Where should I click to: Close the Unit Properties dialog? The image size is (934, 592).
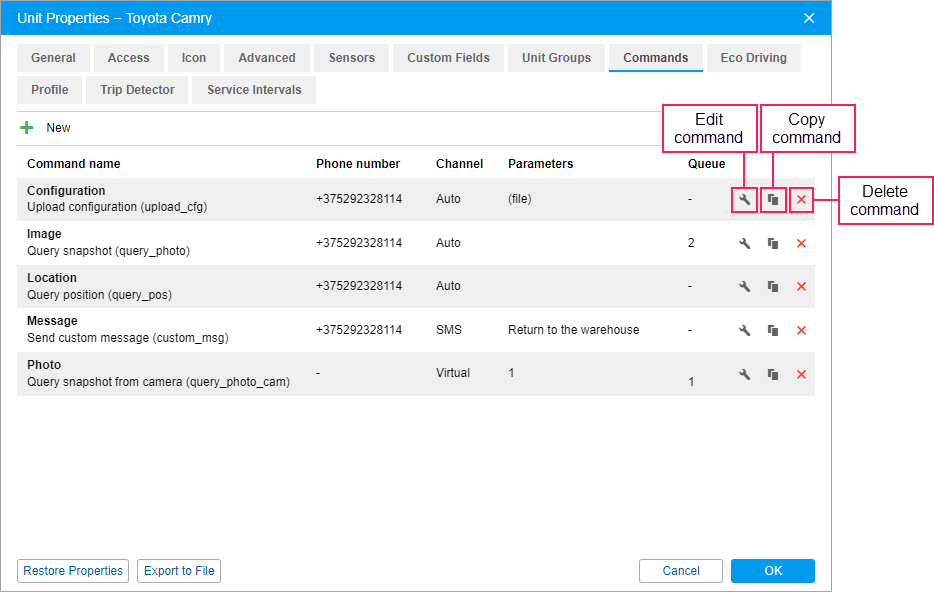tap(809, 18)
